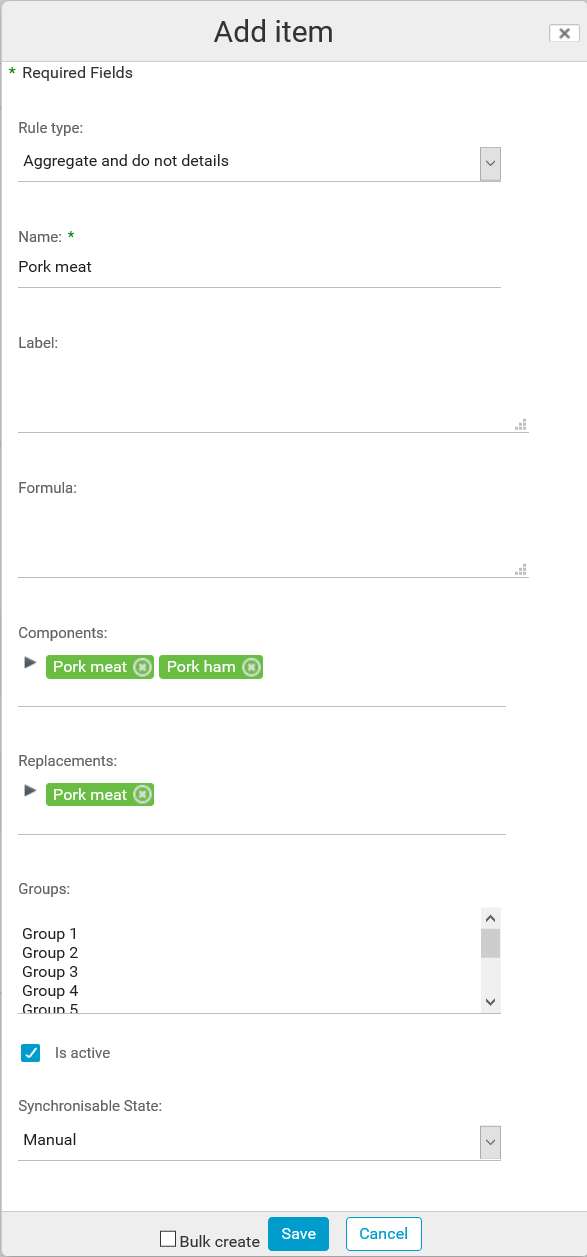Expand the Replacements disclosure triangle
The image size is (587, 1257).
29,790
